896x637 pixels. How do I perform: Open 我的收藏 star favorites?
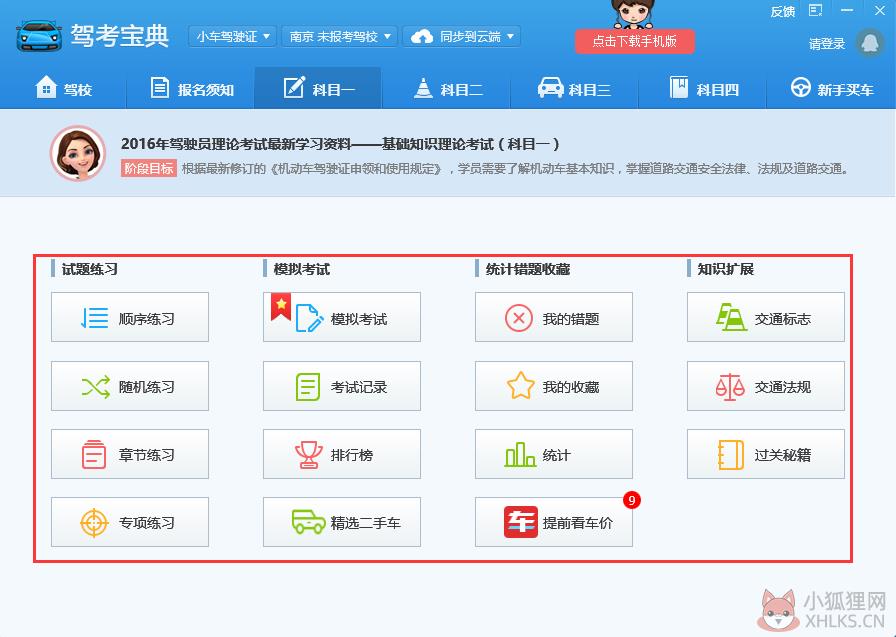pos(554,386)
